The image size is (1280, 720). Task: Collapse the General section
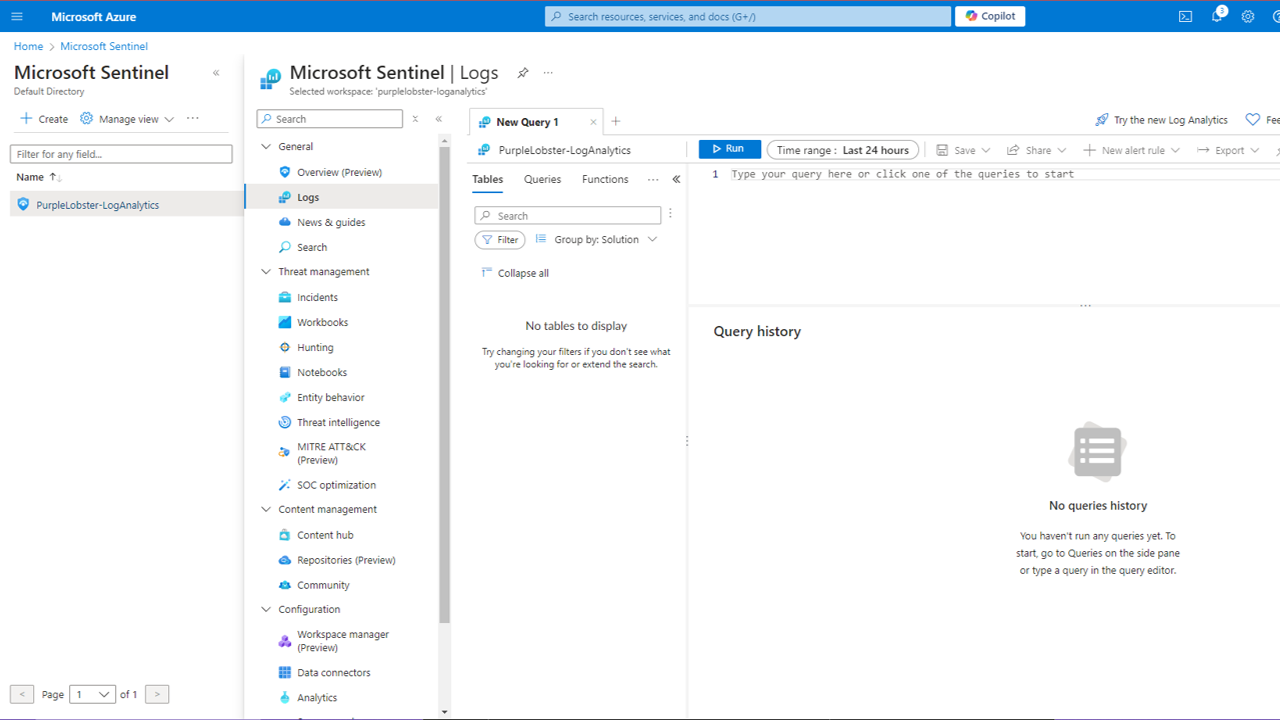click(266, 146)
